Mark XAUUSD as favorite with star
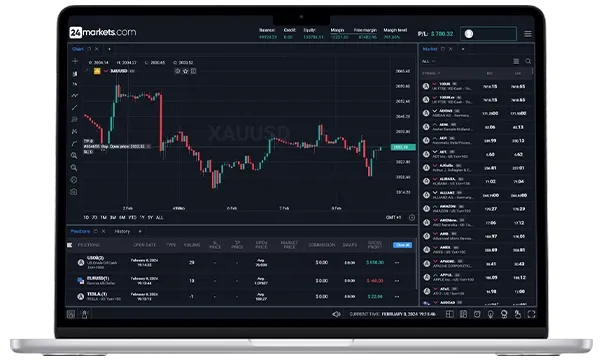This screenshot has height=360, width=610. 186,71
